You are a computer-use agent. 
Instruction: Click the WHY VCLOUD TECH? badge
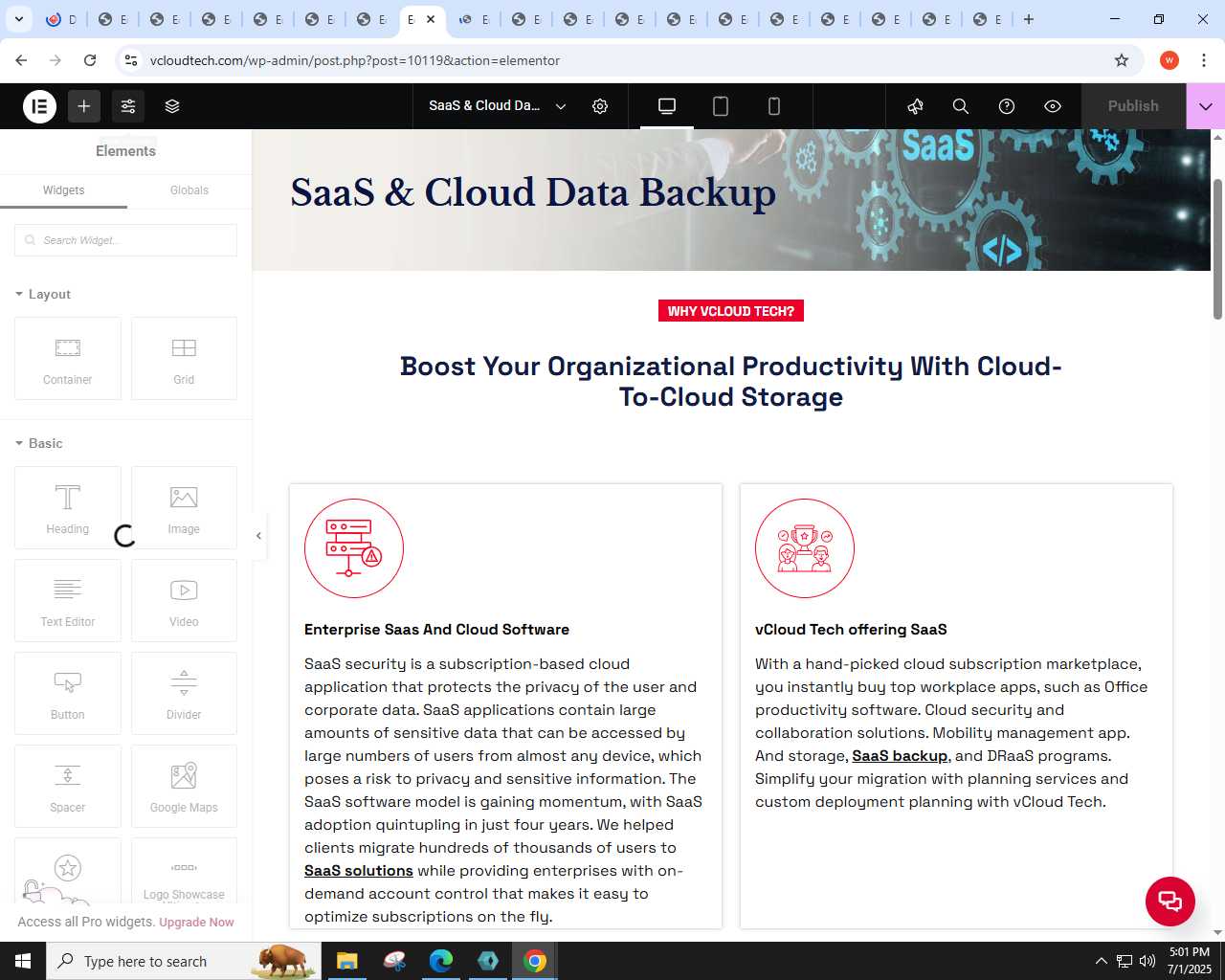pyautogui.click(x=731, y=311)
